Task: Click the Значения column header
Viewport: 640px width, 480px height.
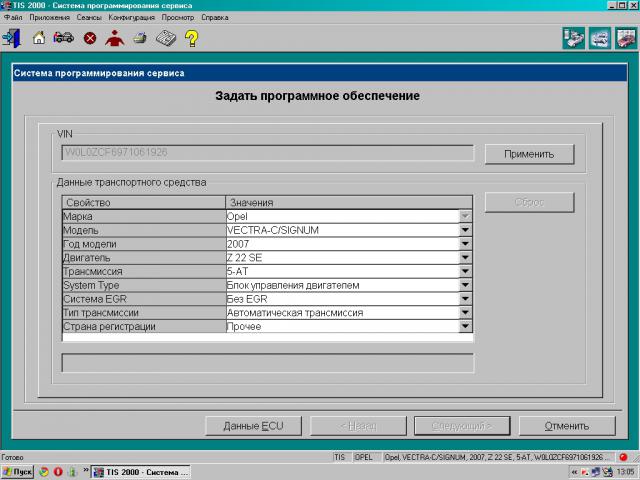Action: [349, 202]
